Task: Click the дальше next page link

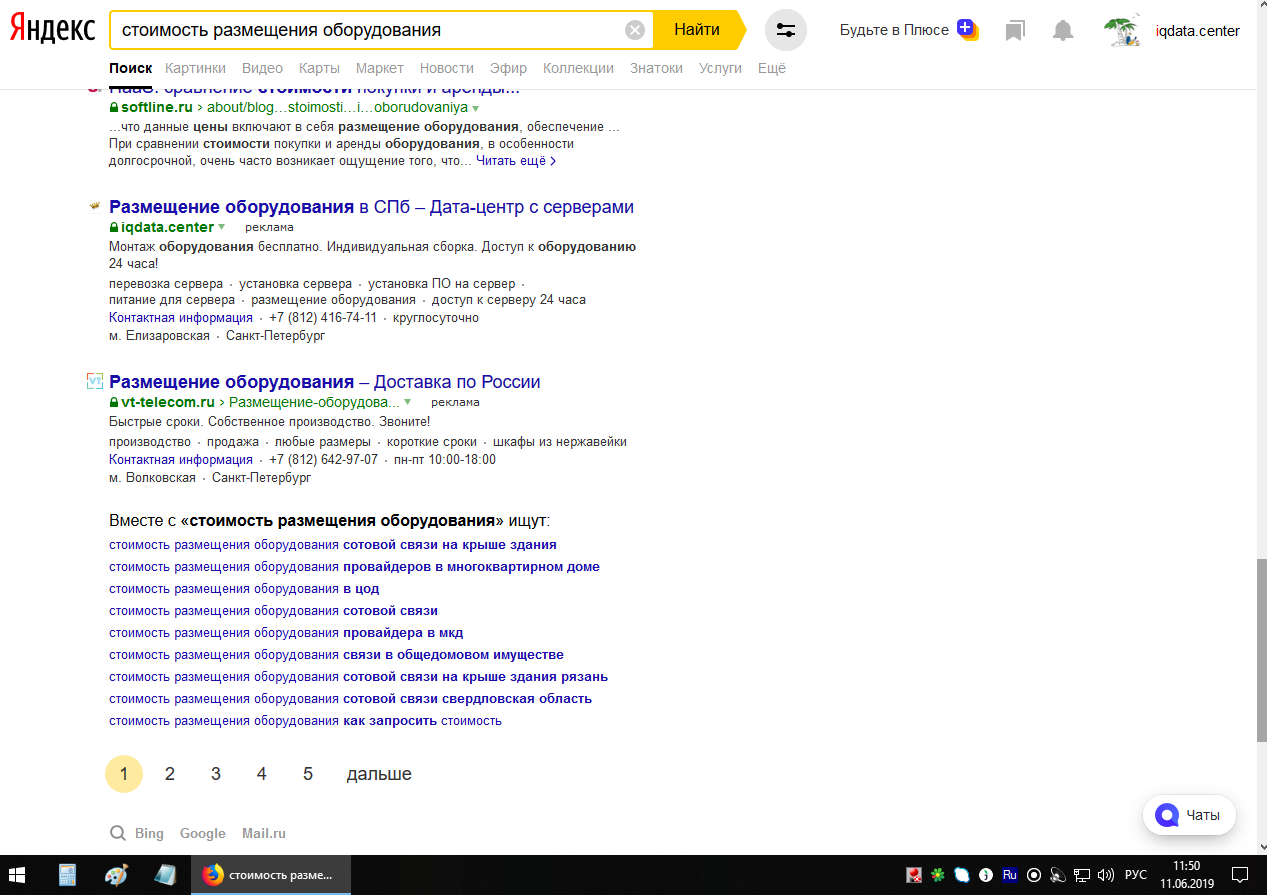Action: [379, 774]
